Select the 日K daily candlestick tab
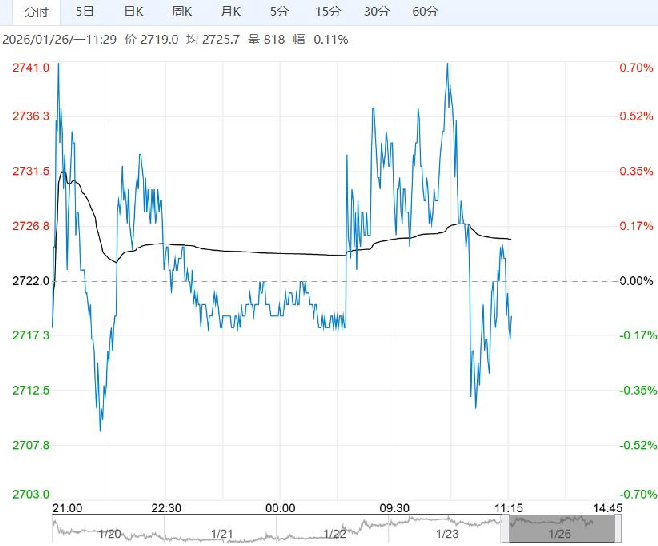The image size is (658, 546). click(x=133, y=13)
